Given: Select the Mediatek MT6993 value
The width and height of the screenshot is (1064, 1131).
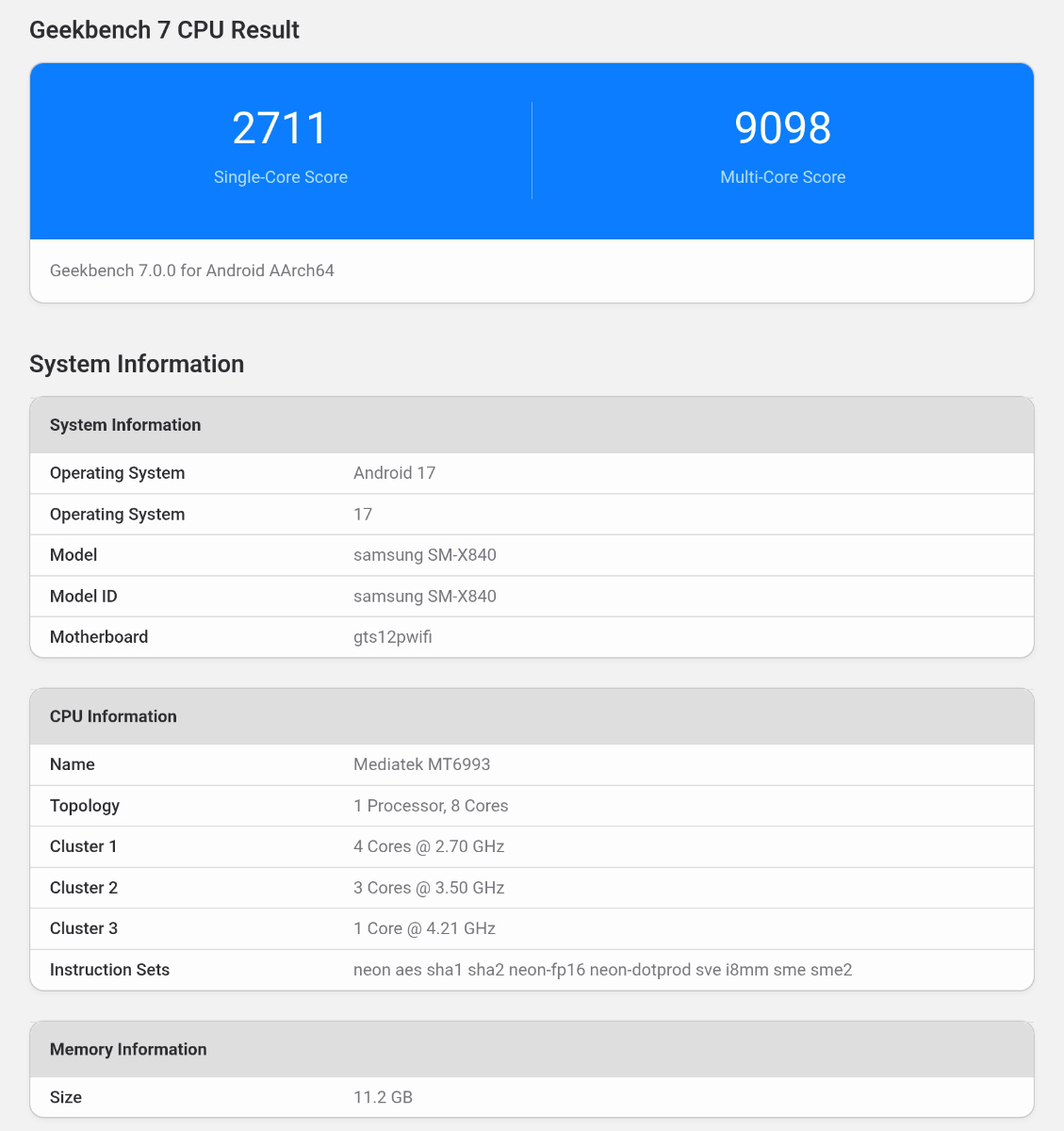Looking at the screenshot, I should 421,764.
